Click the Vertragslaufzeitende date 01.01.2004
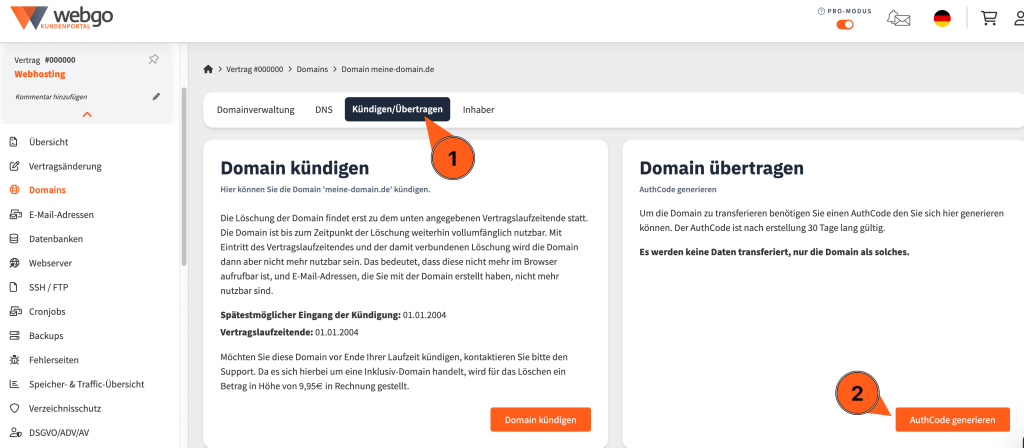The image size is (1024, 448). (x=337, y=332)
